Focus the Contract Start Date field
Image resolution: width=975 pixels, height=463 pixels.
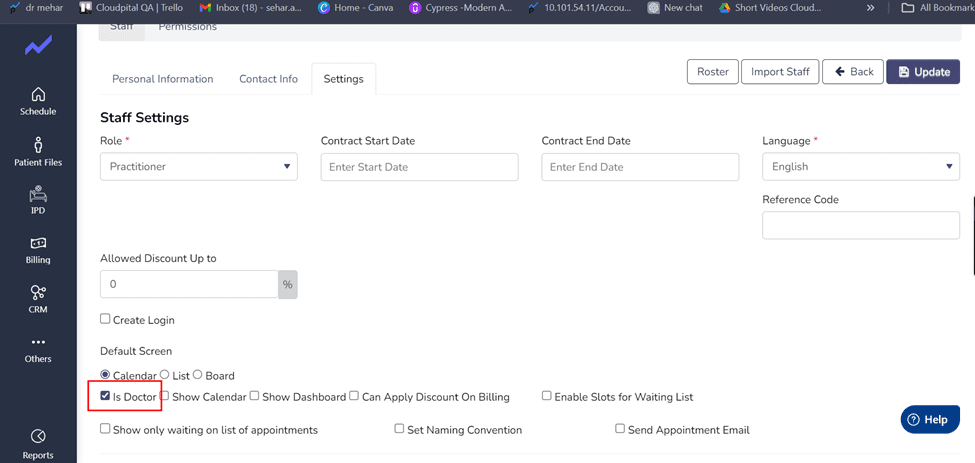pos(420,167)
